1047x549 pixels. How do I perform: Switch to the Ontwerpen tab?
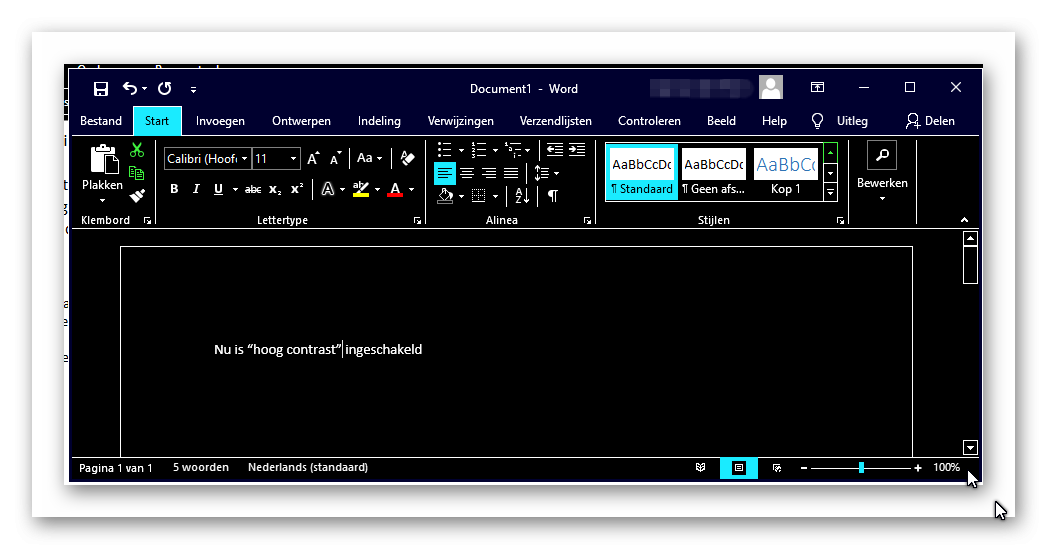(301, 121)
